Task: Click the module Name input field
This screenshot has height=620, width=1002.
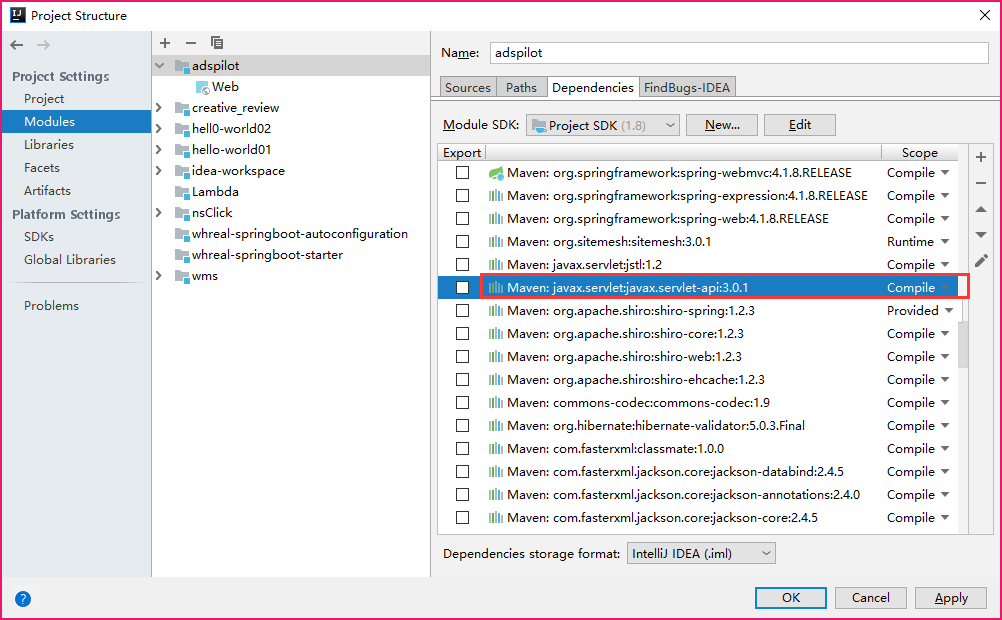Action: coord(739,53)
